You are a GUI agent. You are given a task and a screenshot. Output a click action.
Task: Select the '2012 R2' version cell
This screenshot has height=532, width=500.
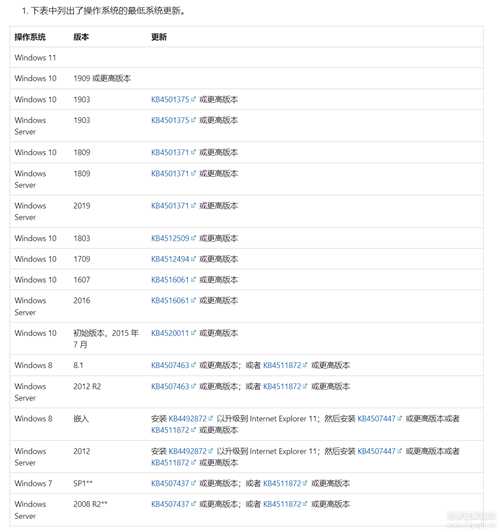[87, 386]
